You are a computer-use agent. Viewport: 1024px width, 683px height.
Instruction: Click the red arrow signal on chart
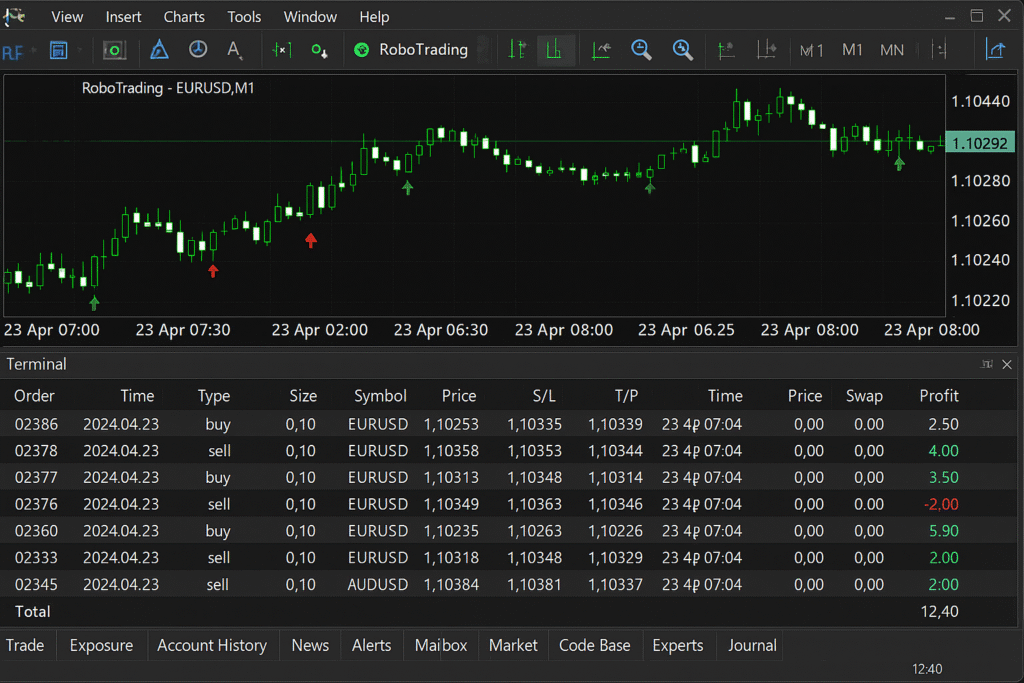[311, 240]
